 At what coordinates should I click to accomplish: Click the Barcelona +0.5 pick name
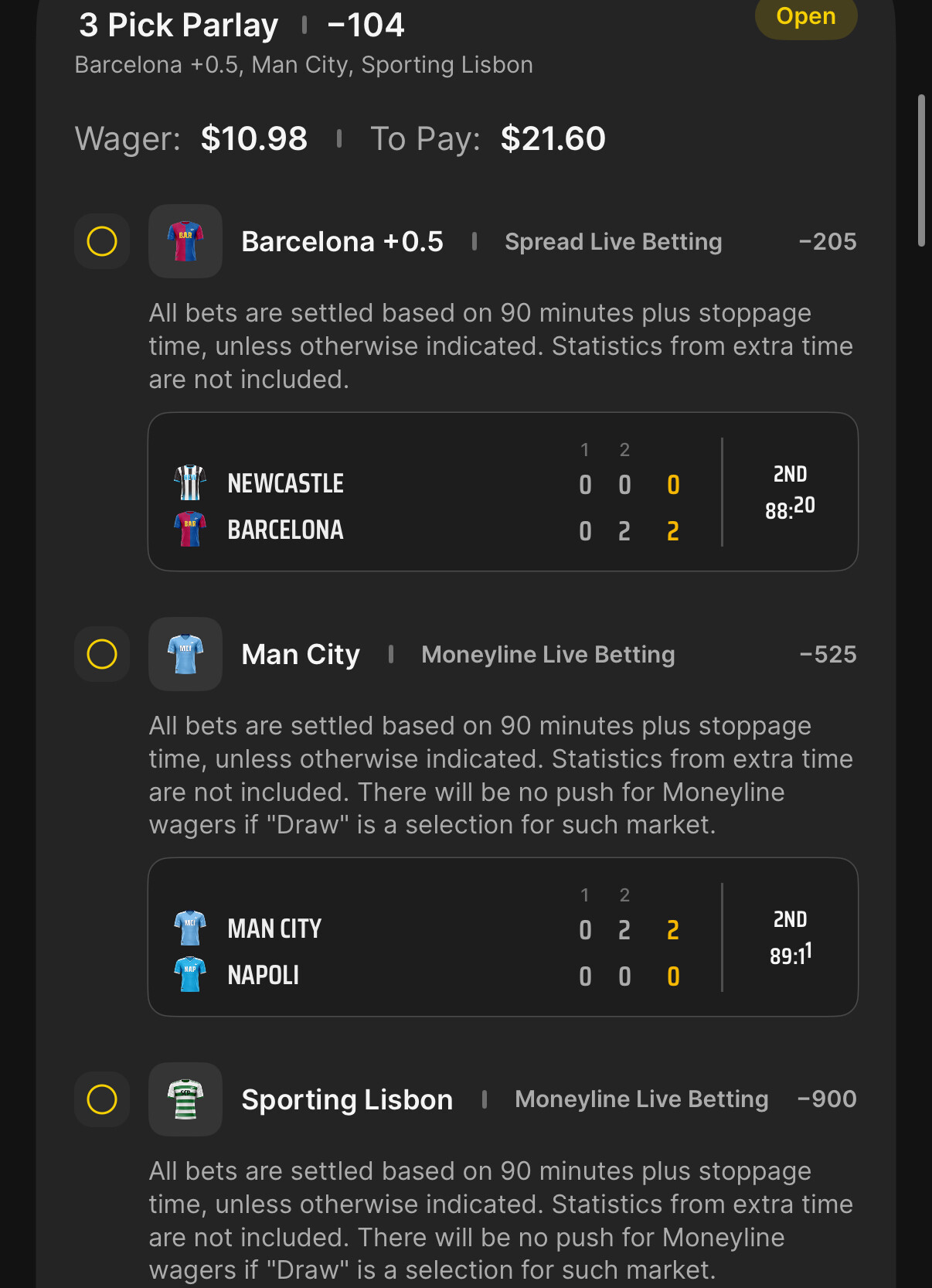pos(342,242)
